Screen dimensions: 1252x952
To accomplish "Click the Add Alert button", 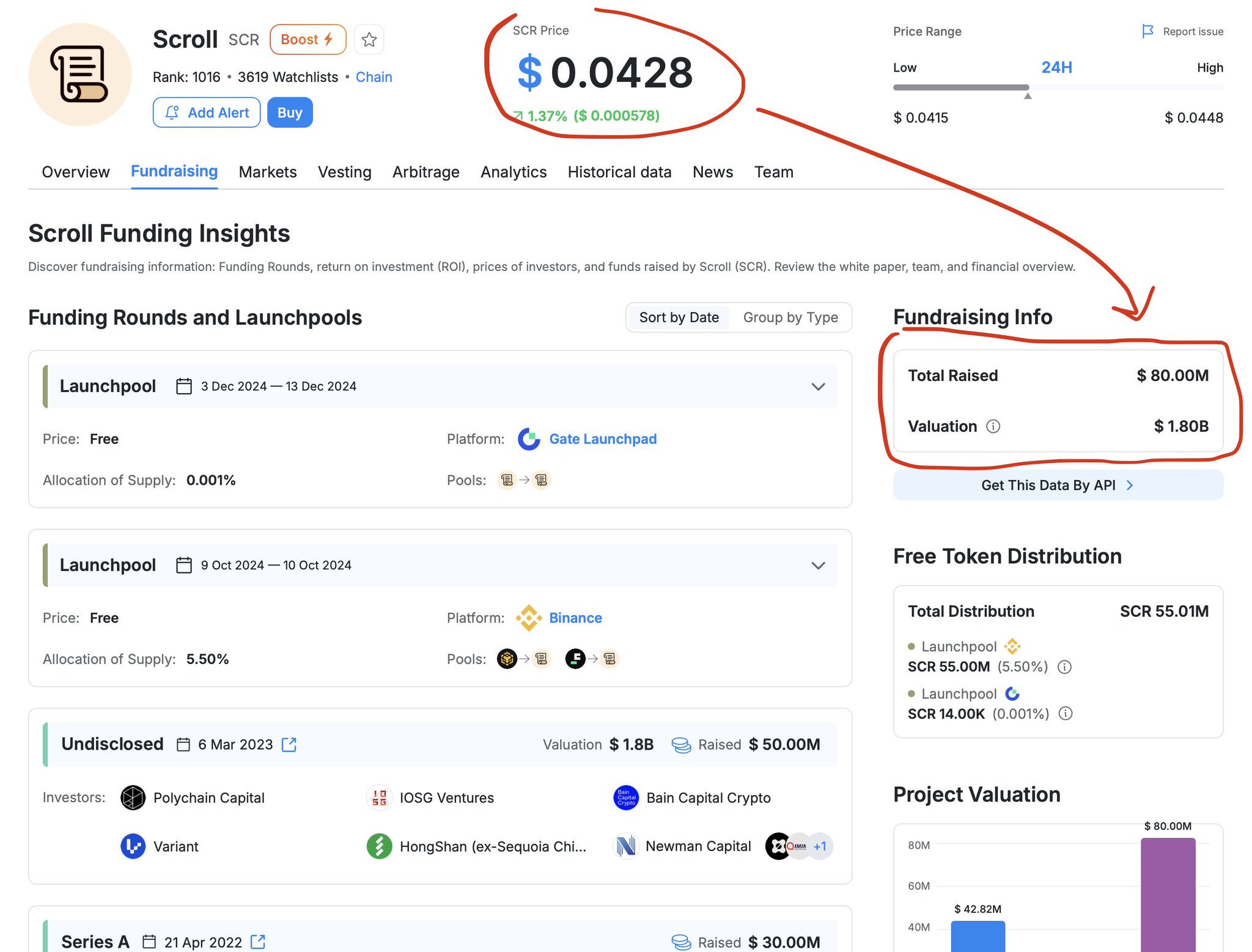I will tap(207, 113).
